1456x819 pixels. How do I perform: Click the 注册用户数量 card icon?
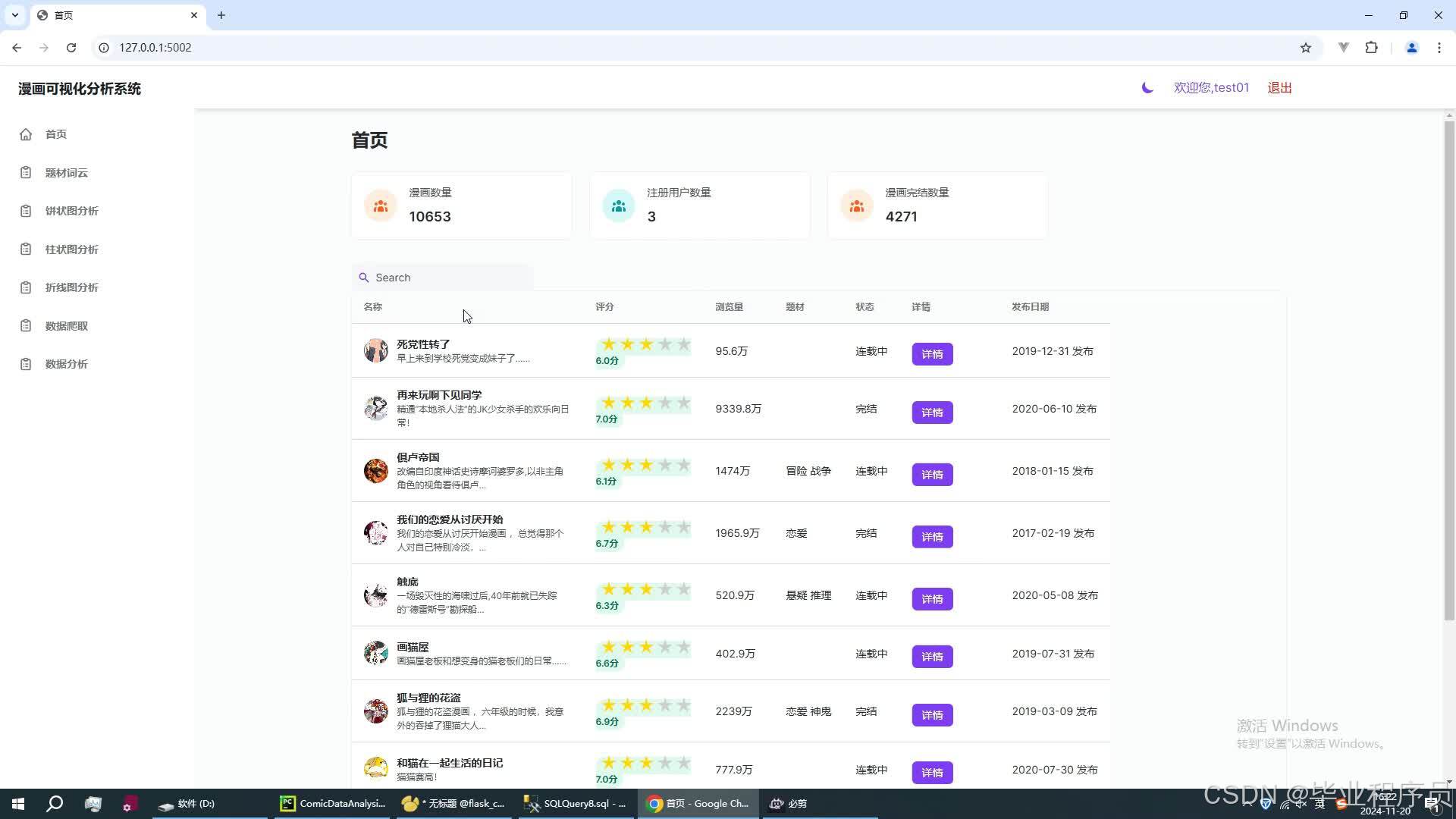pyautogui.click(x=619, y=206)
